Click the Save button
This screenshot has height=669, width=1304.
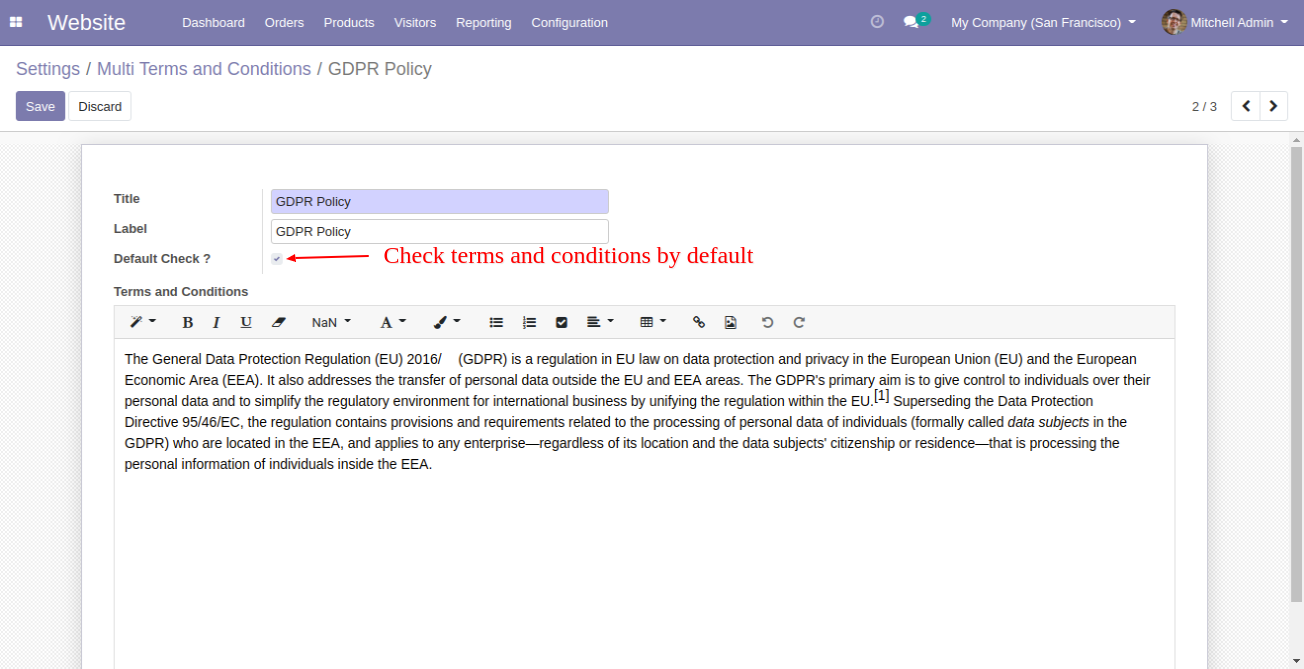pos(40,106)
